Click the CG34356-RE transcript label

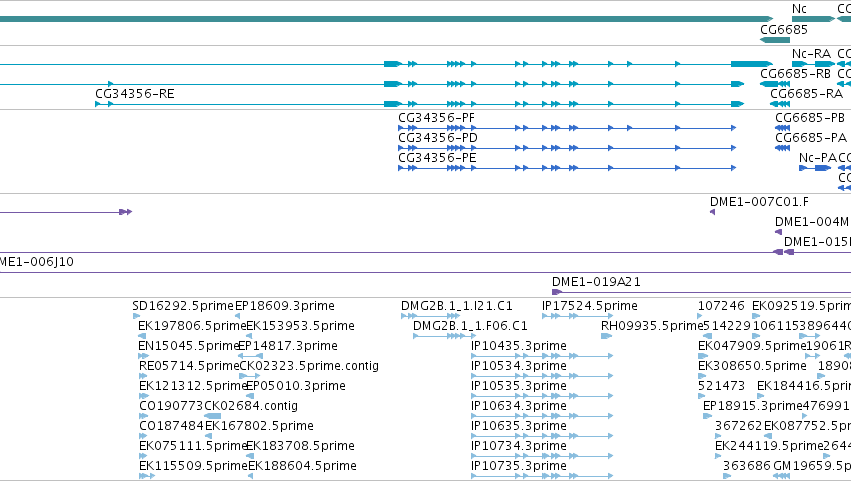click(x=135, y=94)
